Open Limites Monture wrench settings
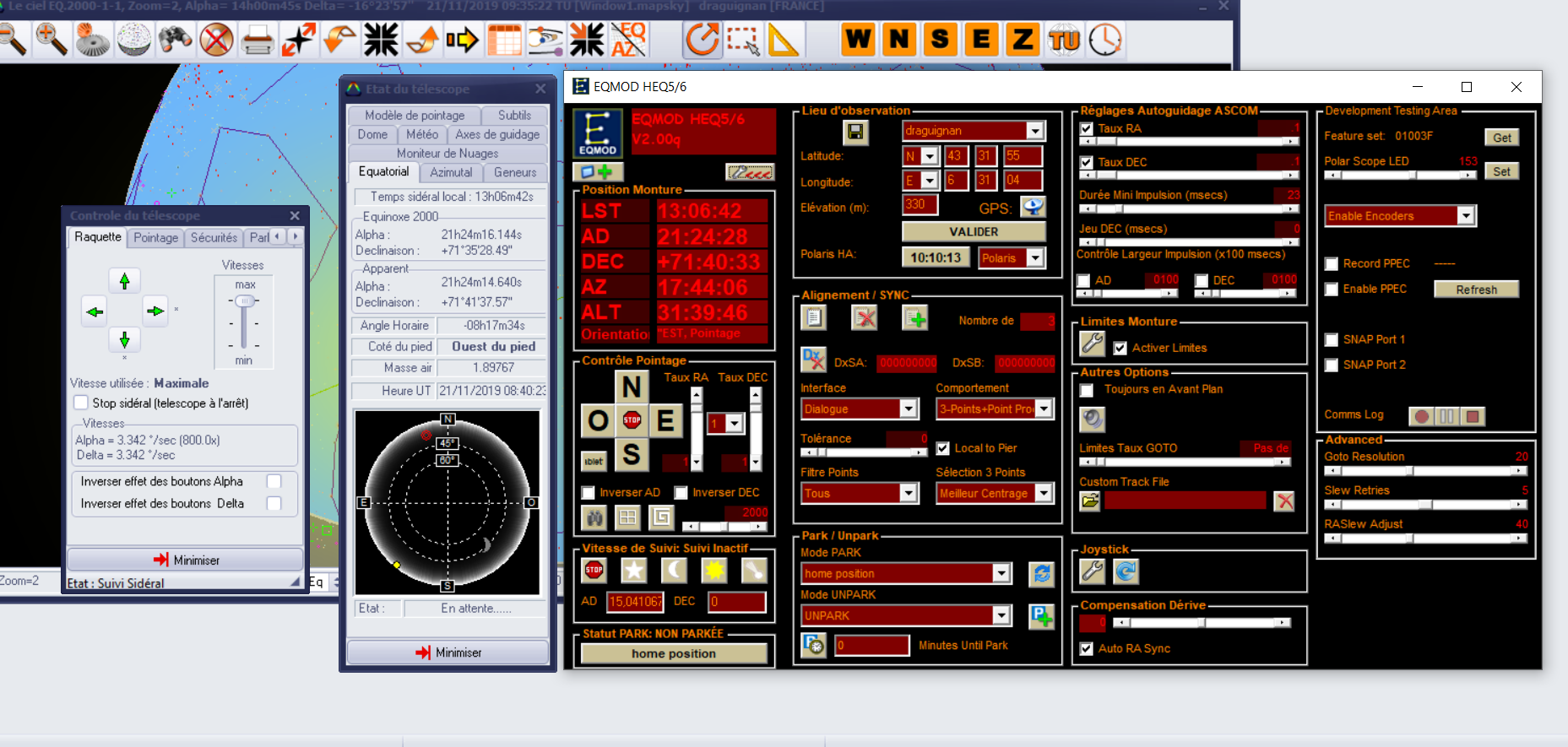Viewport: 1568px width, 747px height. [x=1092, y=344]
